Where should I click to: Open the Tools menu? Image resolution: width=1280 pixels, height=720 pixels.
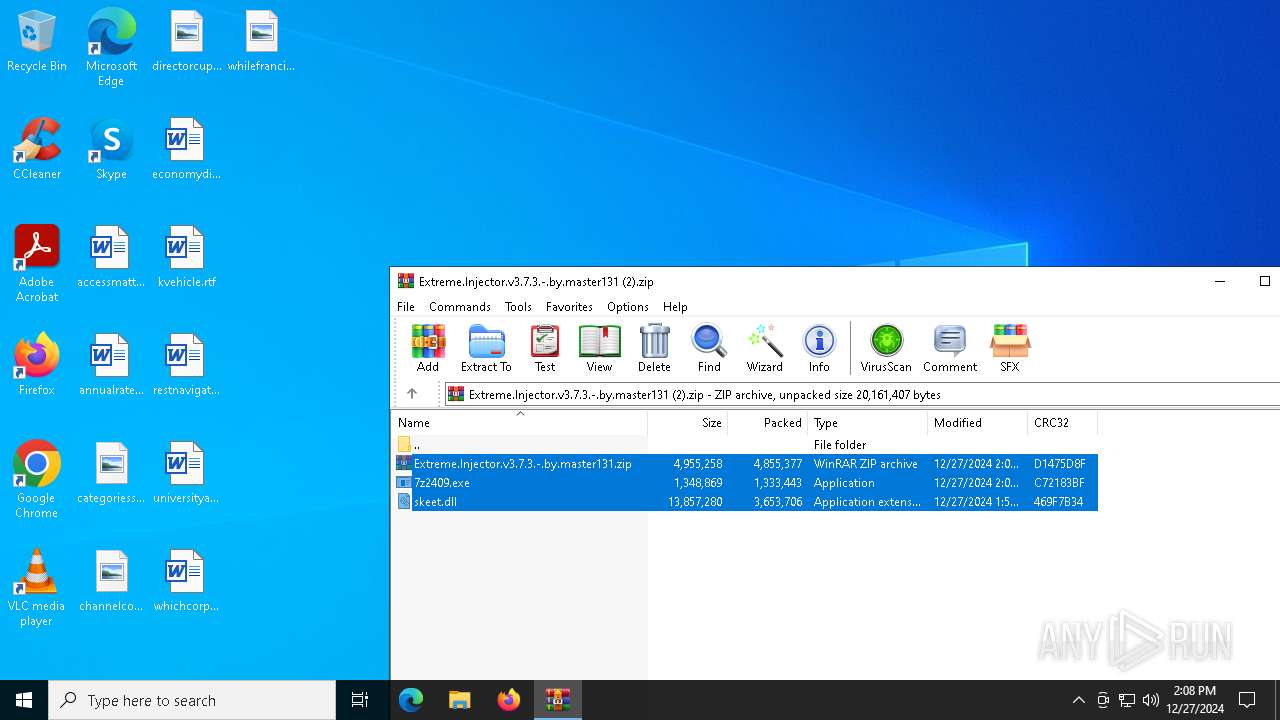pyautogui.click(x=518, y=307)
